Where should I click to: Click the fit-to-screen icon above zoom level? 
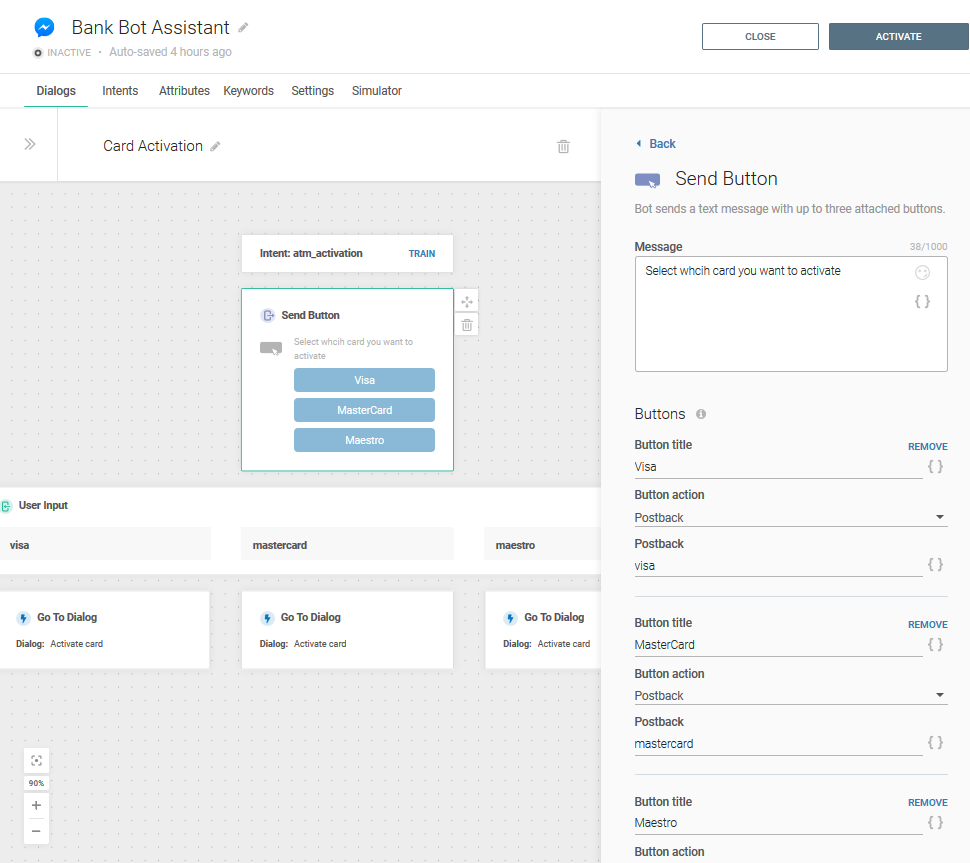[x=36, y=761]
